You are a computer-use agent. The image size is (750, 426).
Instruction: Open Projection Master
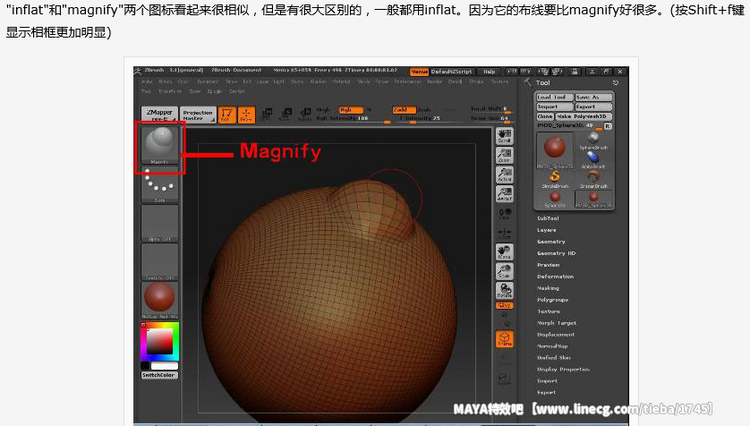point(198,115)
